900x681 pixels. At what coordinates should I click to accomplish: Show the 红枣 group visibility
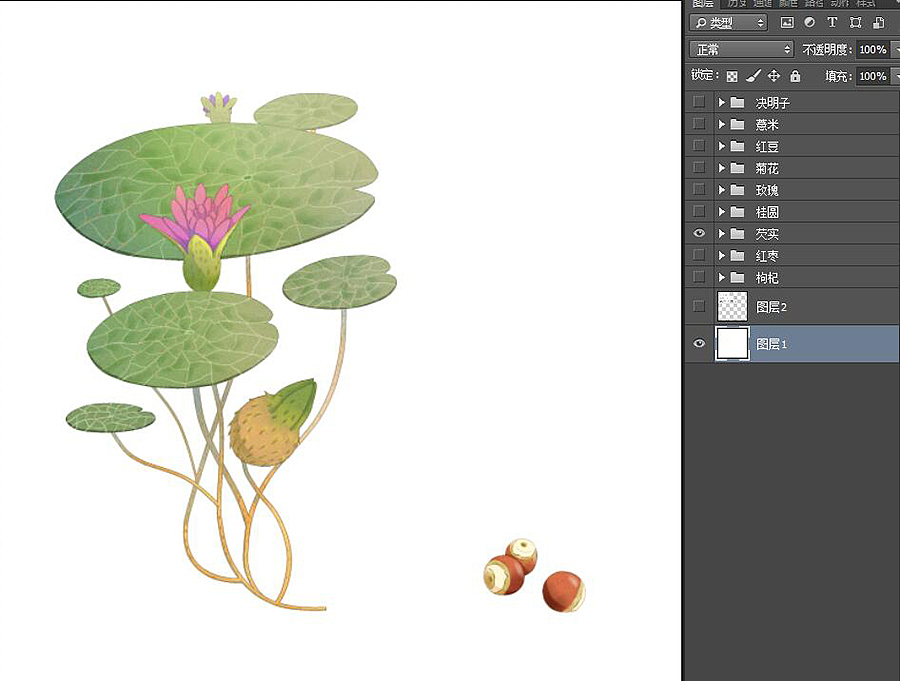coord(699,254)
